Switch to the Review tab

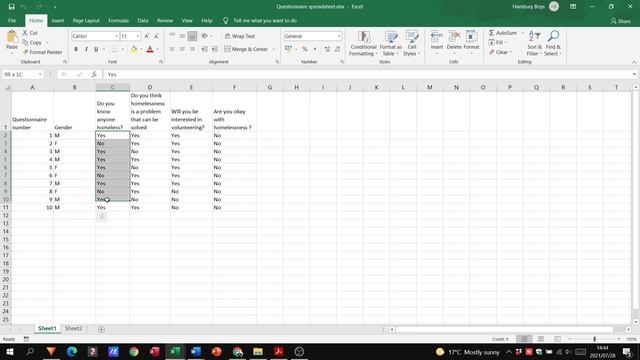click(x=165, y=20)
